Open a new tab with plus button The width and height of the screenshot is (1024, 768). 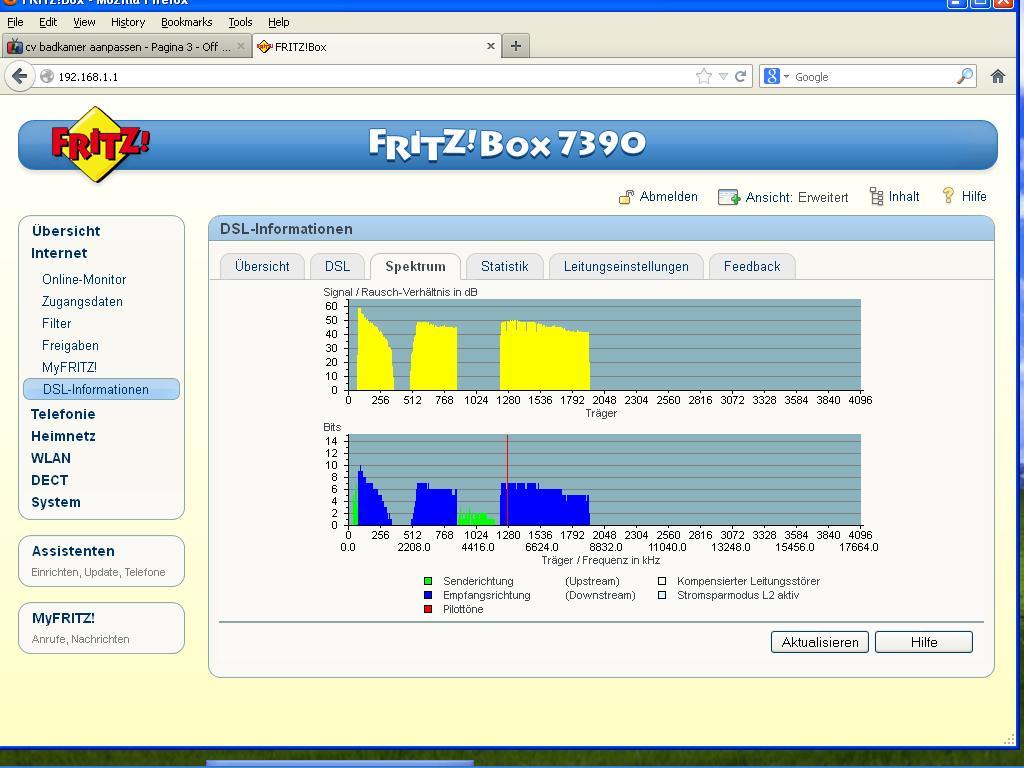pyautogui.click(x=516, y=46)
